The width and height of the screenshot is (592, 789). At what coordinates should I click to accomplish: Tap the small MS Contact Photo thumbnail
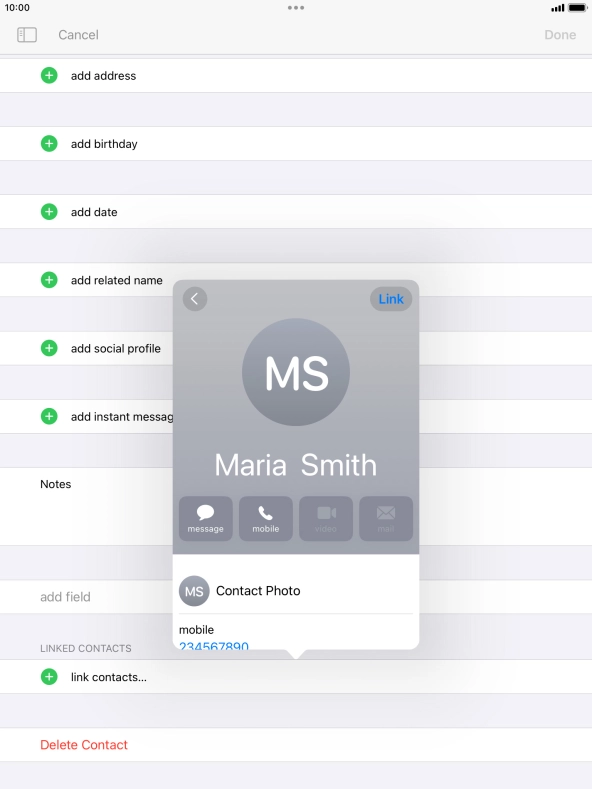click(x=194, y=591)
